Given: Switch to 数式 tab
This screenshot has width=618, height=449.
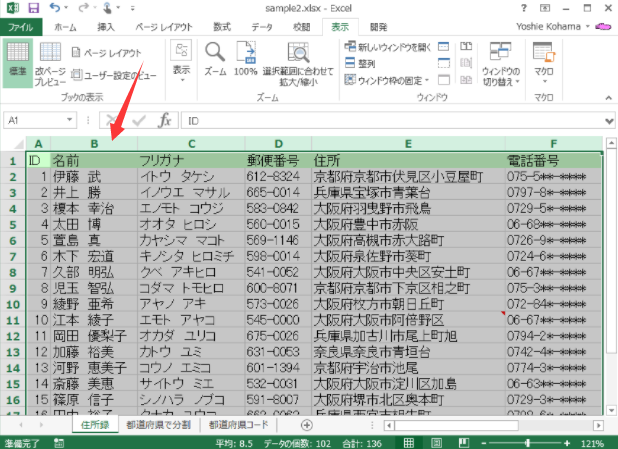Looking at the screenshot, I should tap(222, 27).
